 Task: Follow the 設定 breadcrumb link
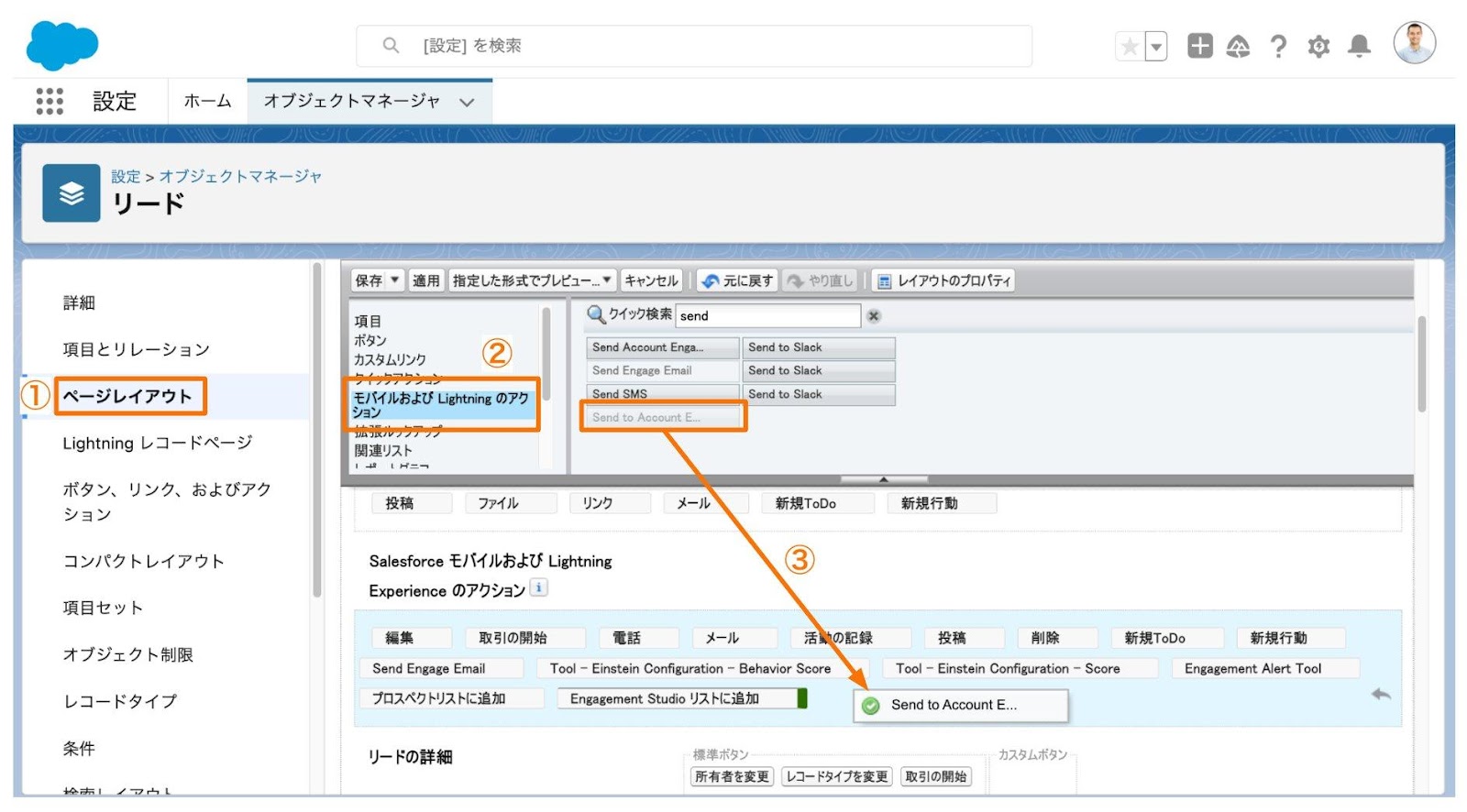126,176
